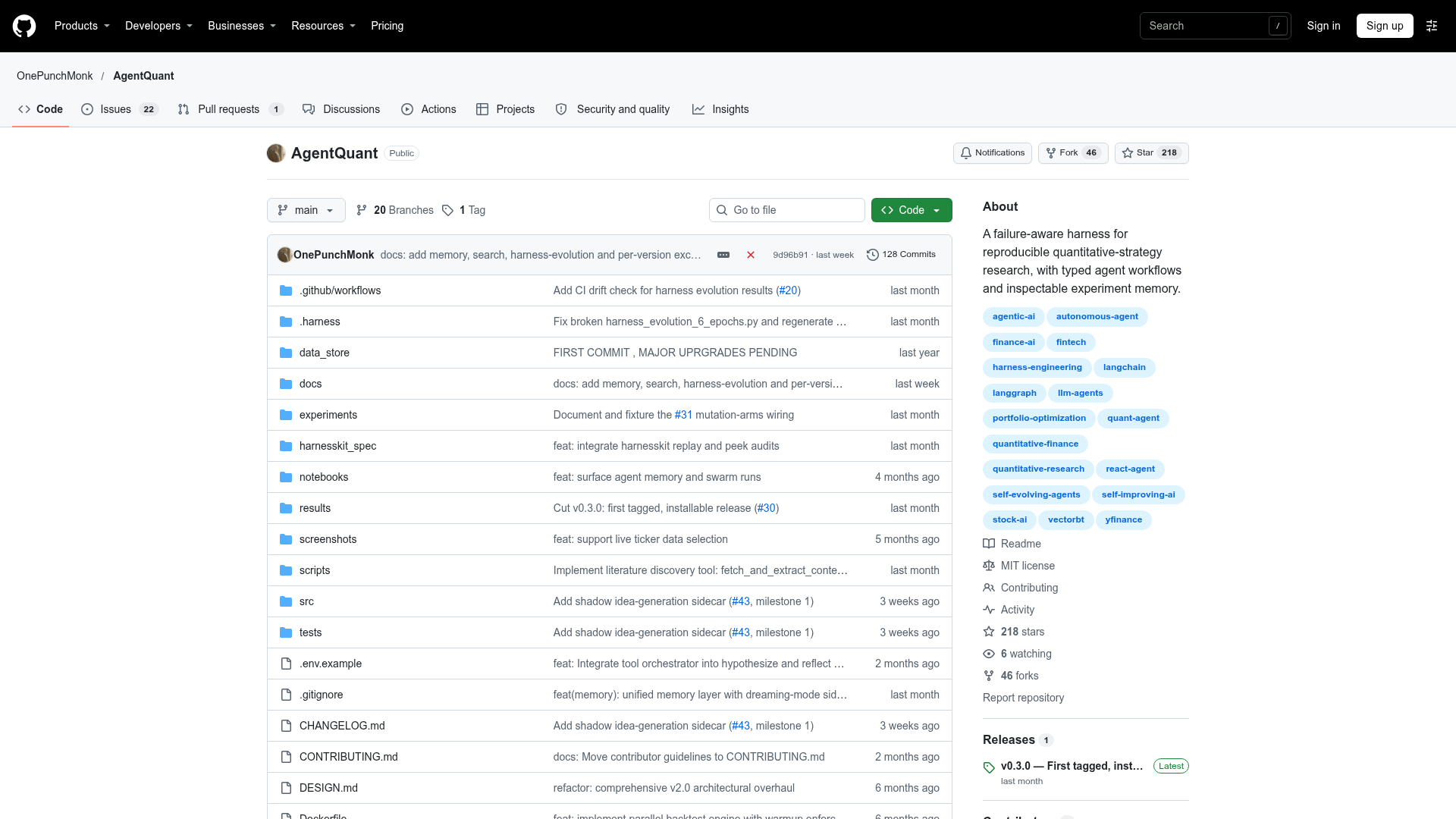The width and height of the screenshot is (1456, 819).
Task: Click the MIT license scales icon
Action: [989, 566]
